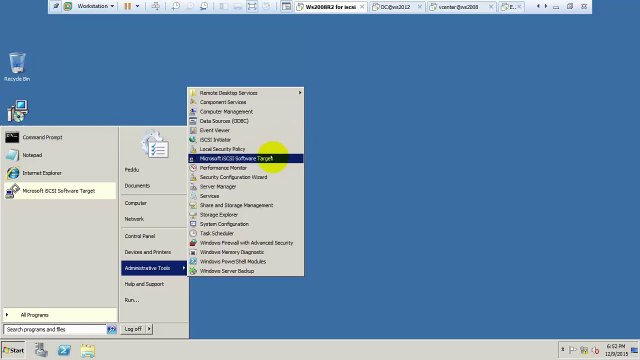Open Computer Management
Screen dimensions: 640x360
(245, 111)
